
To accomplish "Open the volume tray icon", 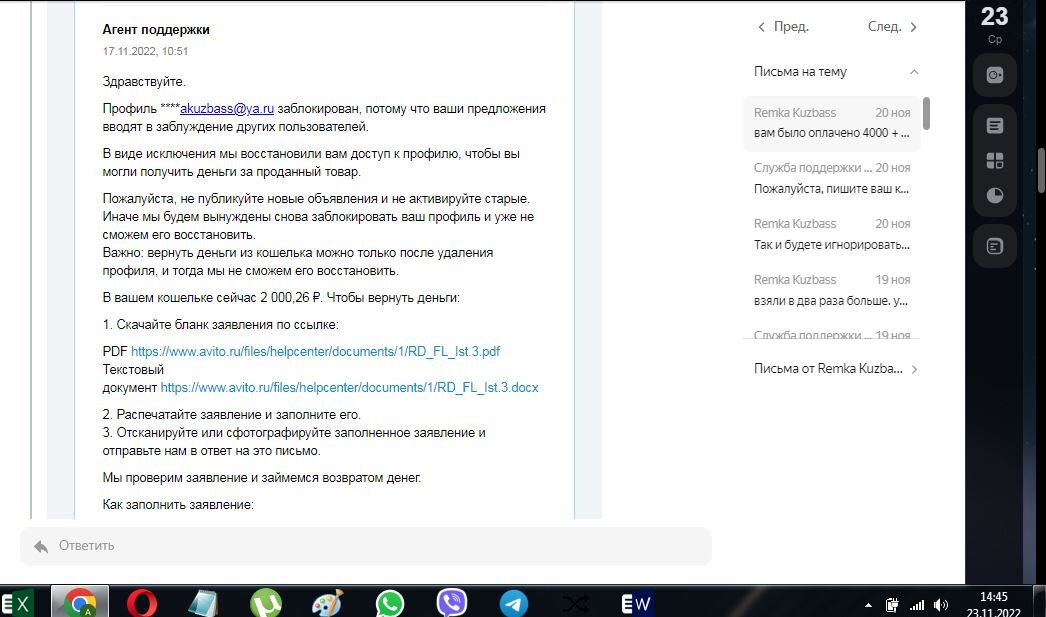I will [x=941, y=605].
